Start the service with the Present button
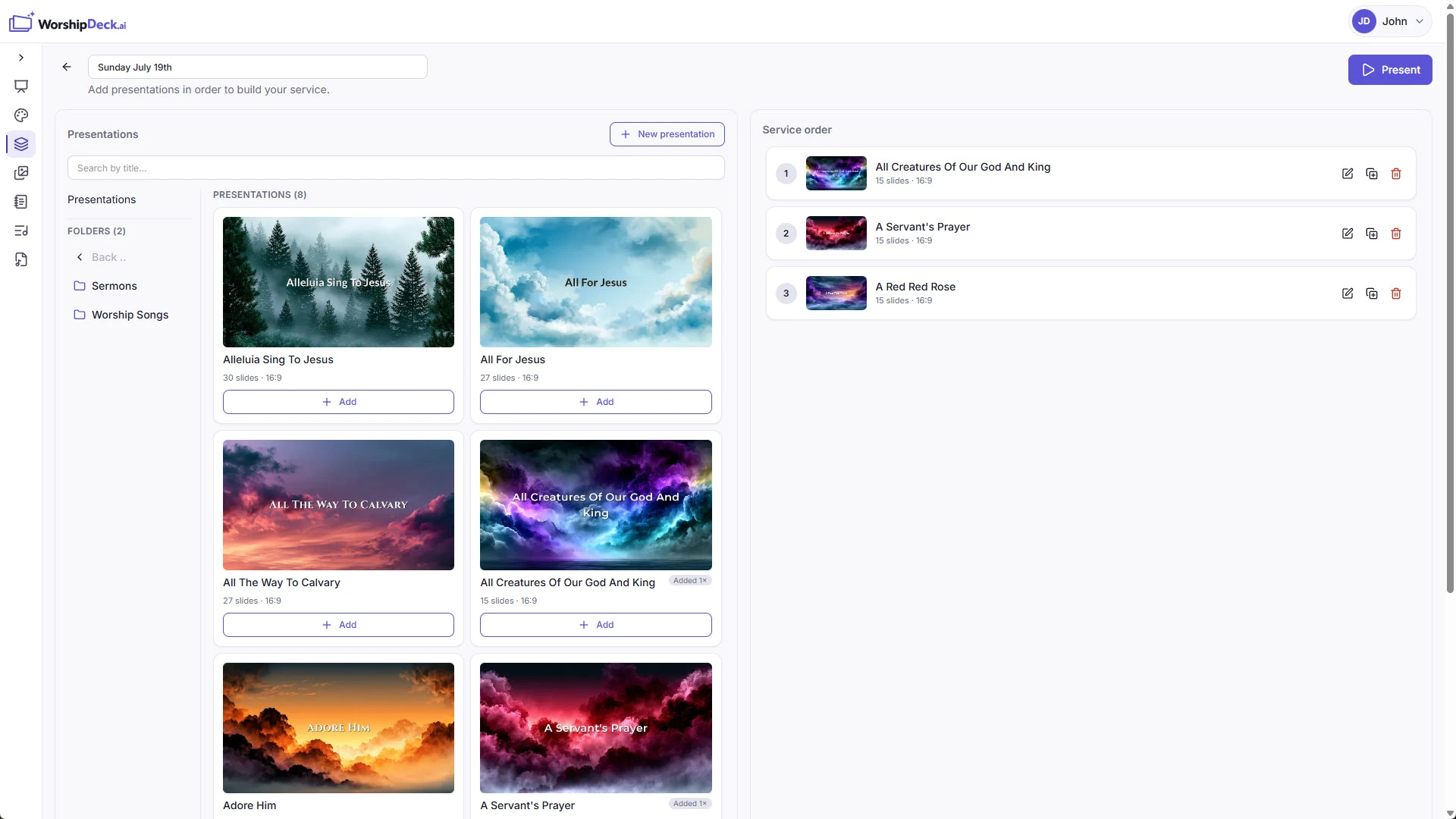 1390,70
